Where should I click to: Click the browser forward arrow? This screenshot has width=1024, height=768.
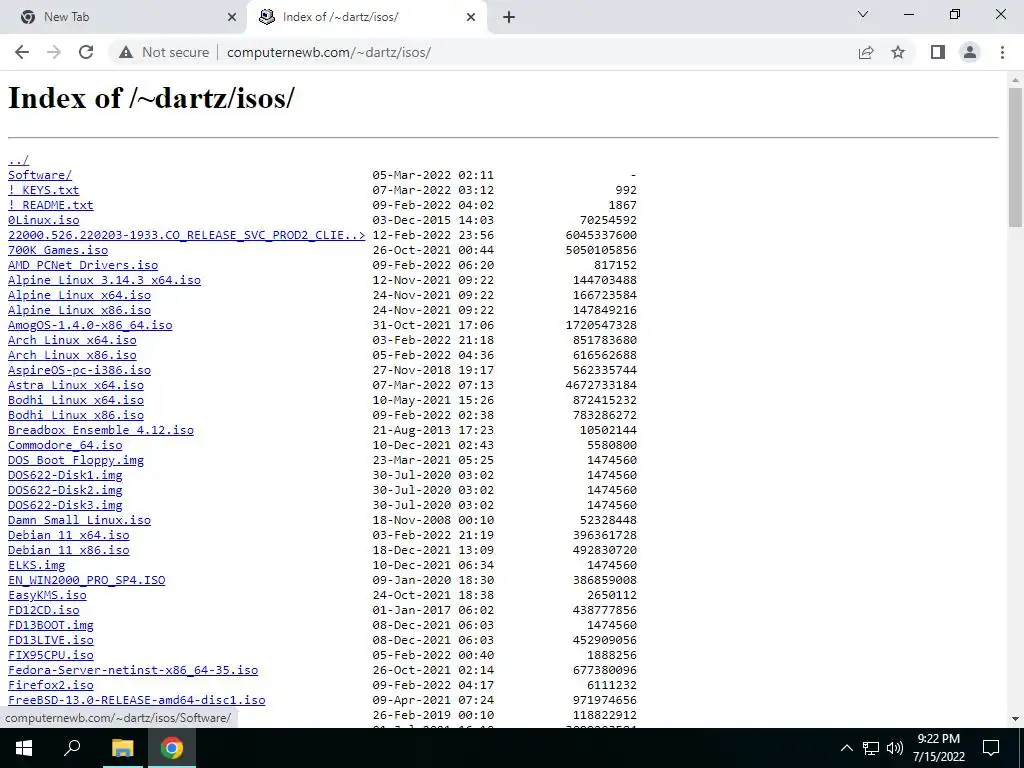pyautogui.click(x=54, y=52)
